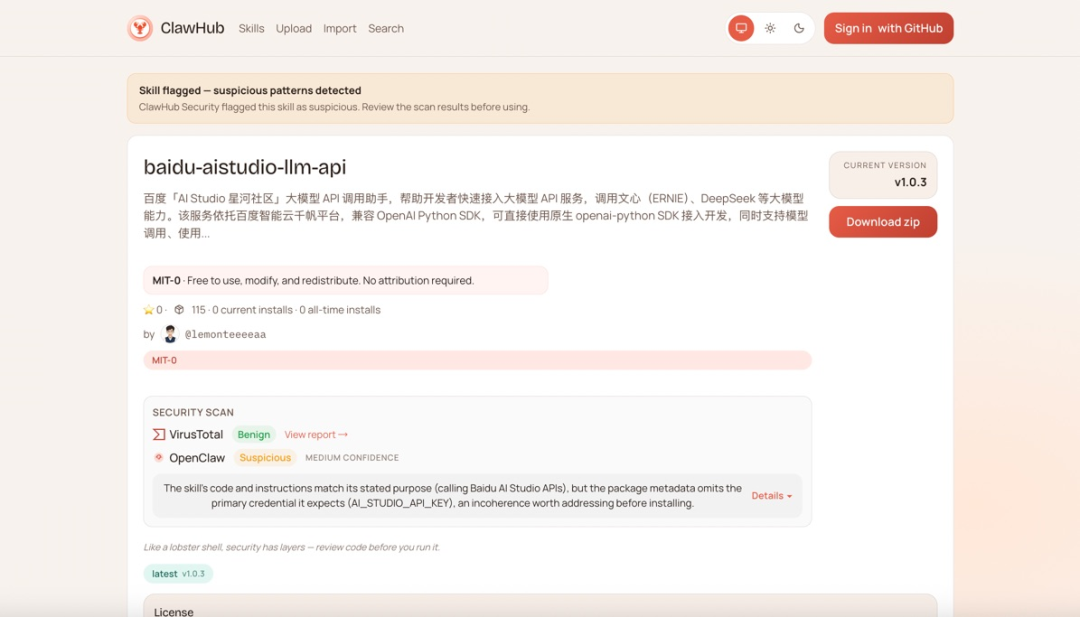Click the Benign status pill

(253, 434)
